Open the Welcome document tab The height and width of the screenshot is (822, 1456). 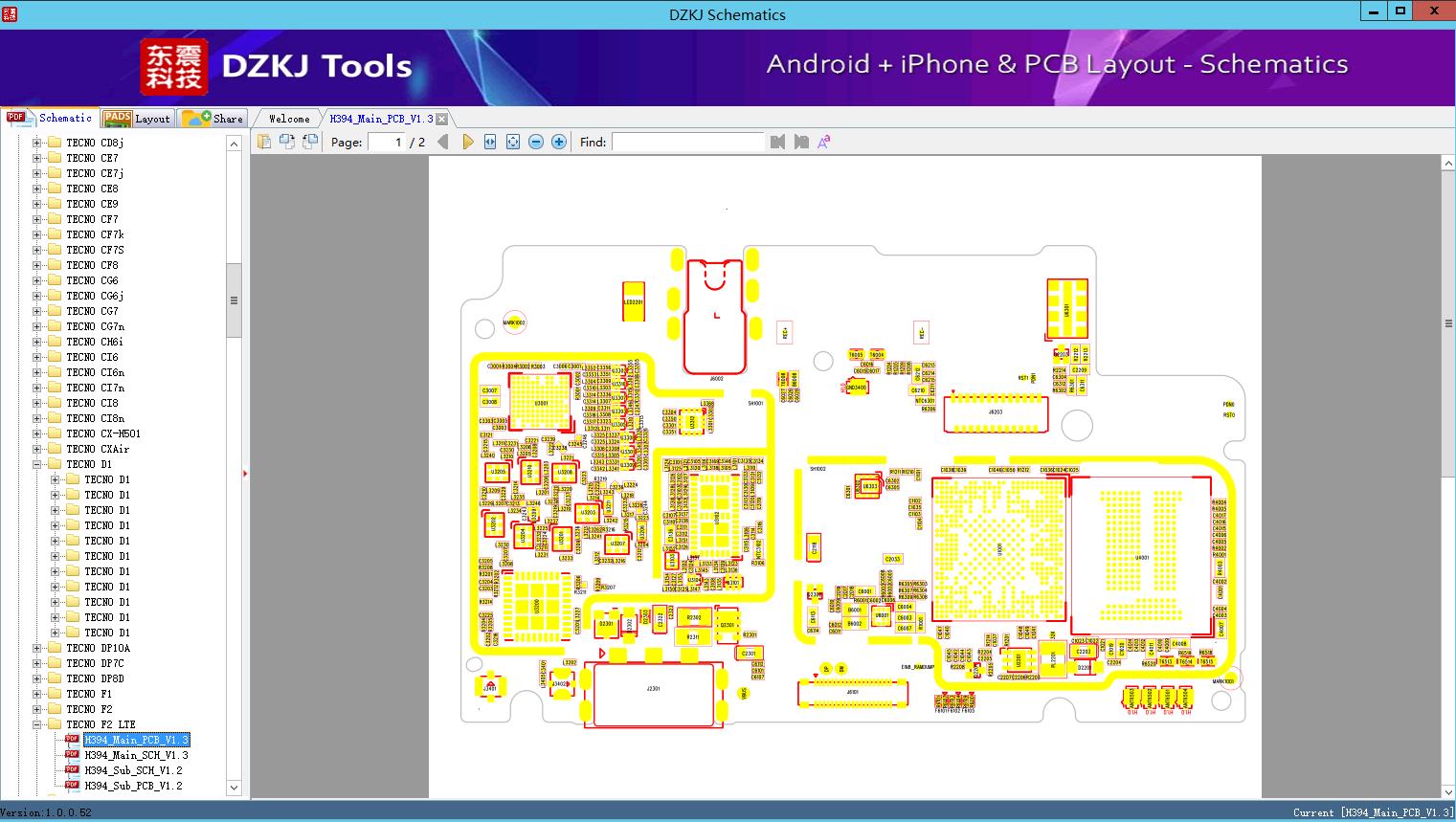pyautogui.click(x=289, y=119)
